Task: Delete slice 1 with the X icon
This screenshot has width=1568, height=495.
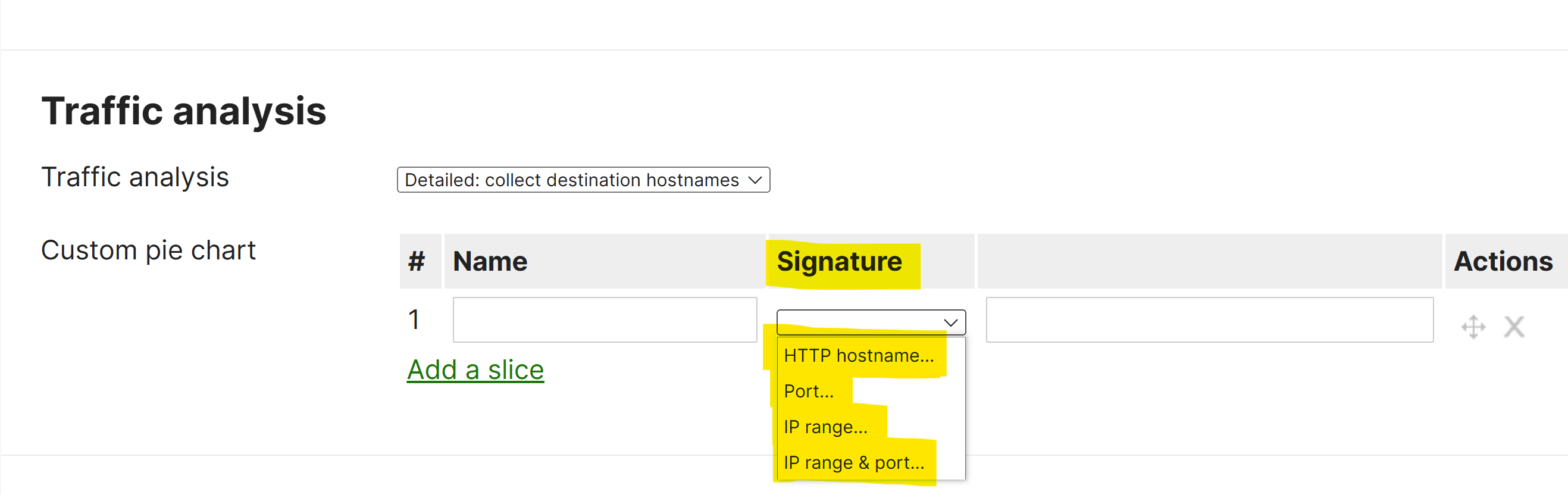Action: pyautogui.click(x=1513, y=327)
